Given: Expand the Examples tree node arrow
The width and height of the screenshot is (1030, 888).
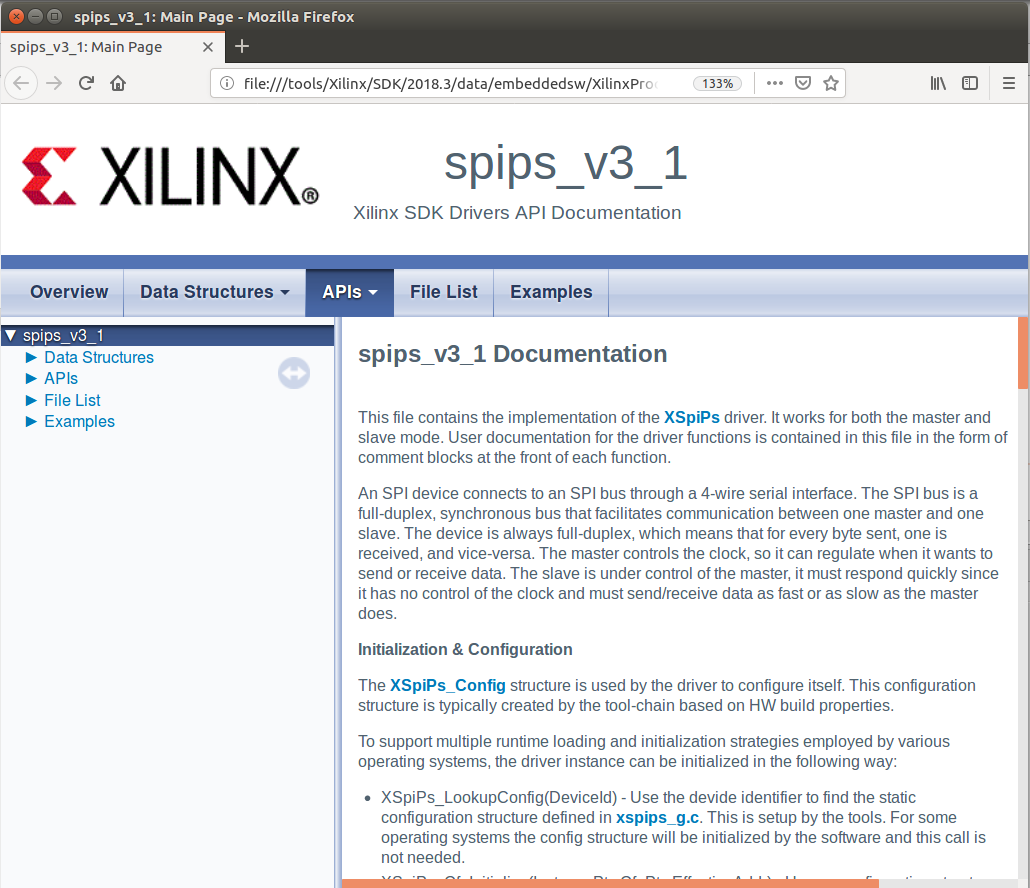Looking at the screenshot, I should click(x=31, y=421).
